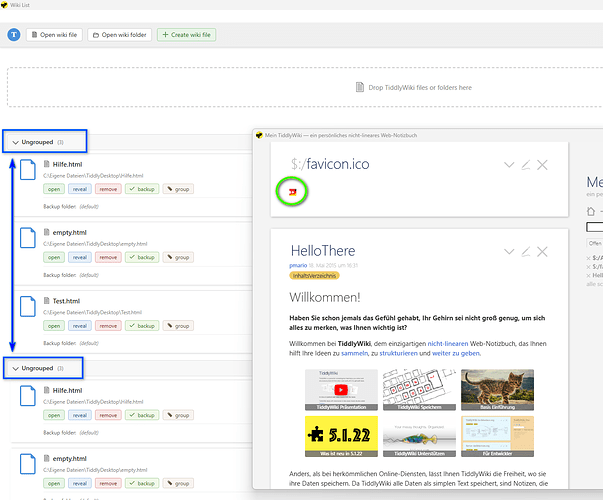Viewport: 603px width, 500px height.
Task: Click the Inhaltsverzeichnis tag pill
Action: coord(314,275)
